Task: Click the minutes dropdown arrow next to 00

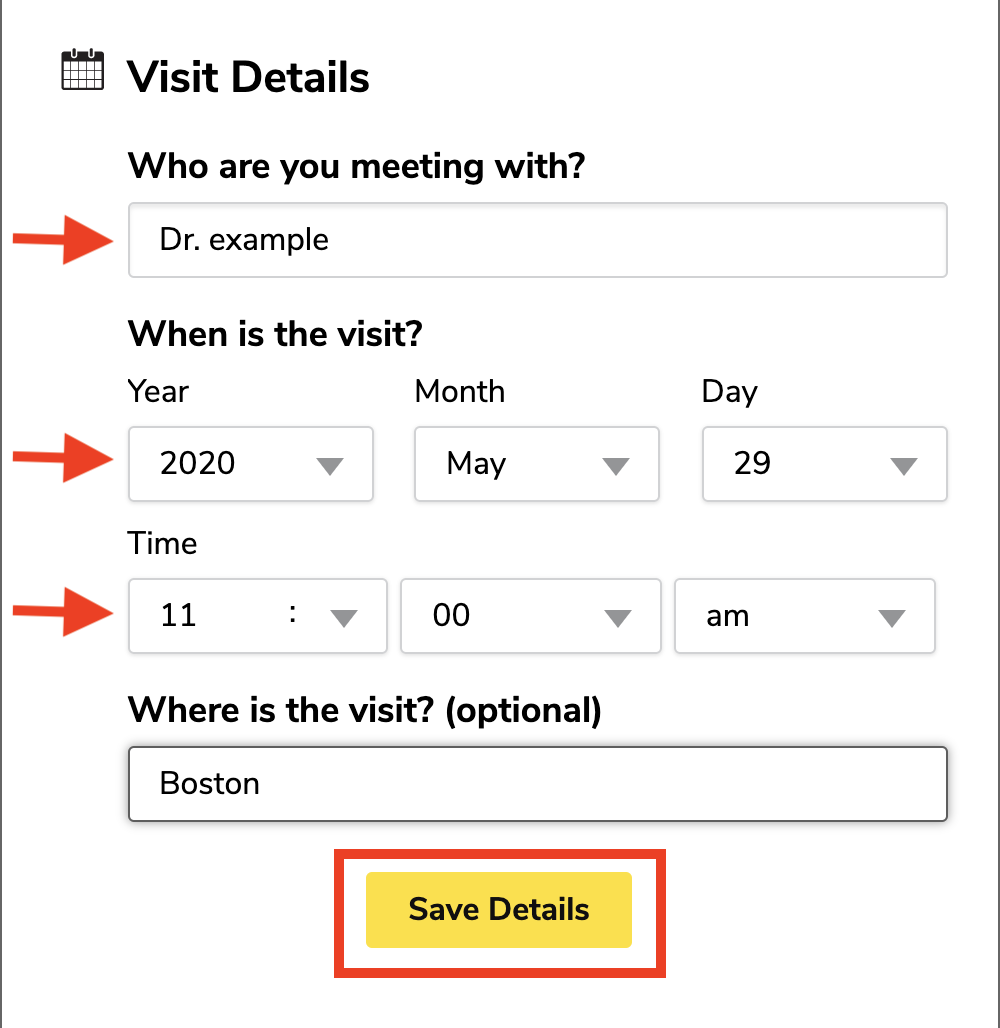Action: [x=618, y=618]
